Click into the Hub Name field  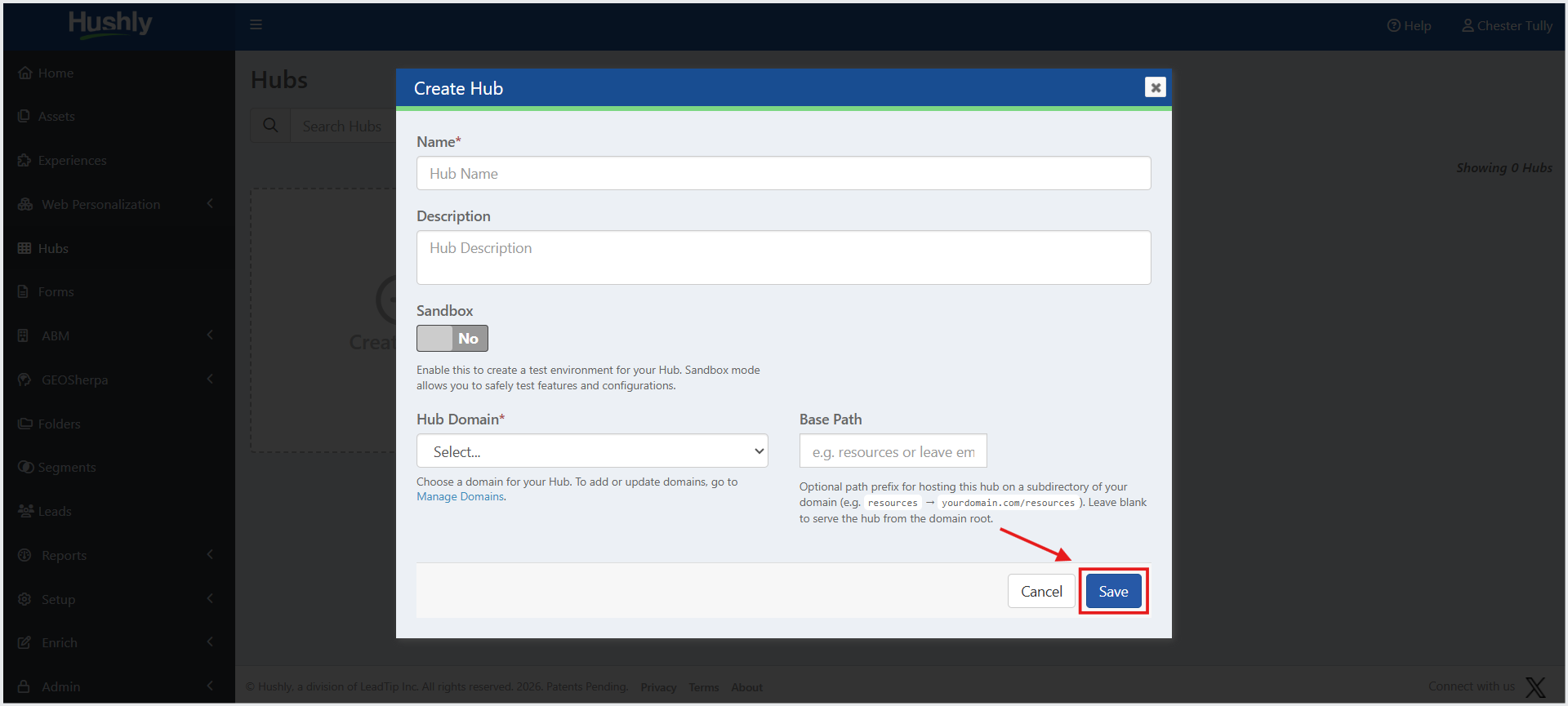coord(783,173)
